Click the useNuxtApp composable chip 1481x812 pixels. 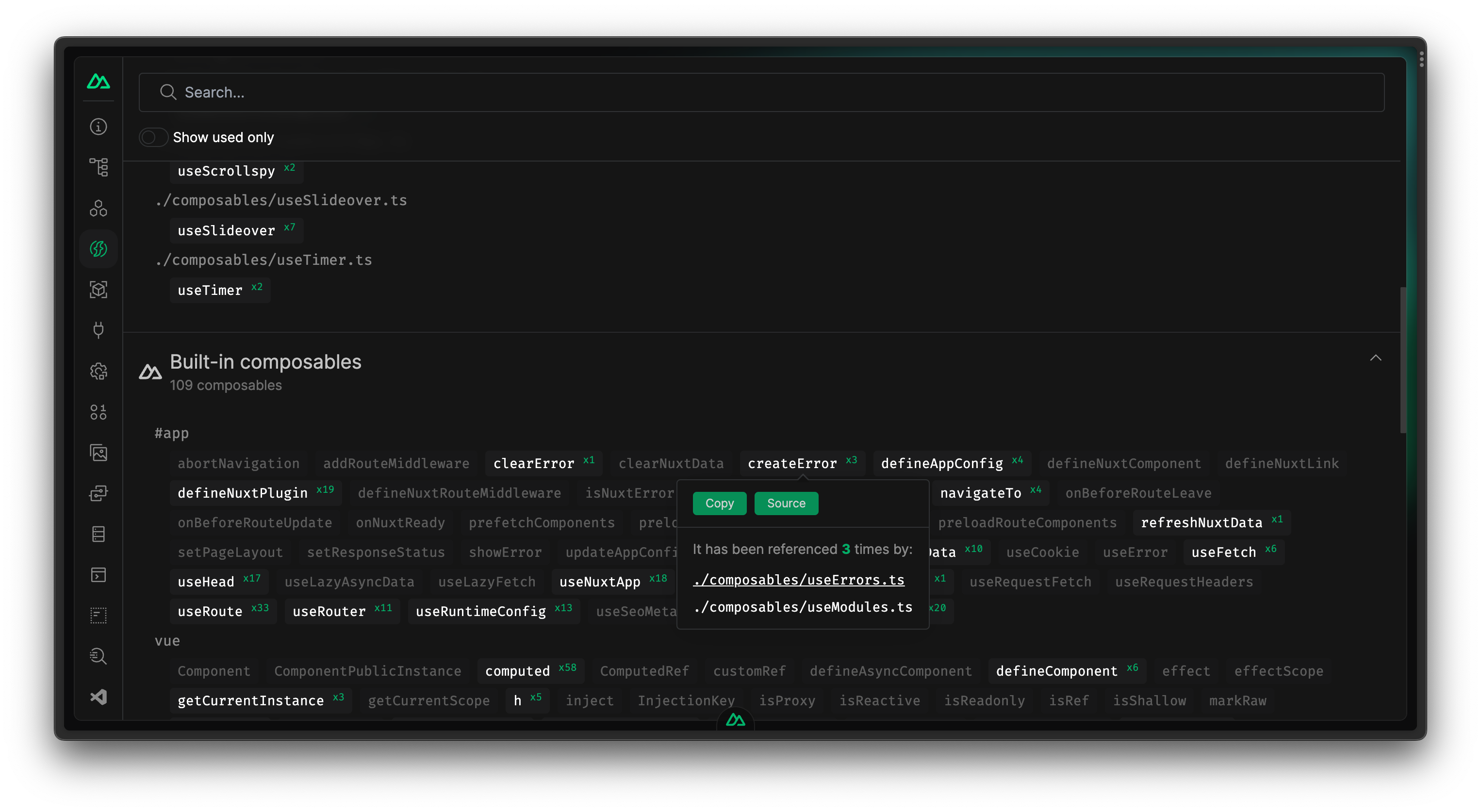[x=600, y=582]
